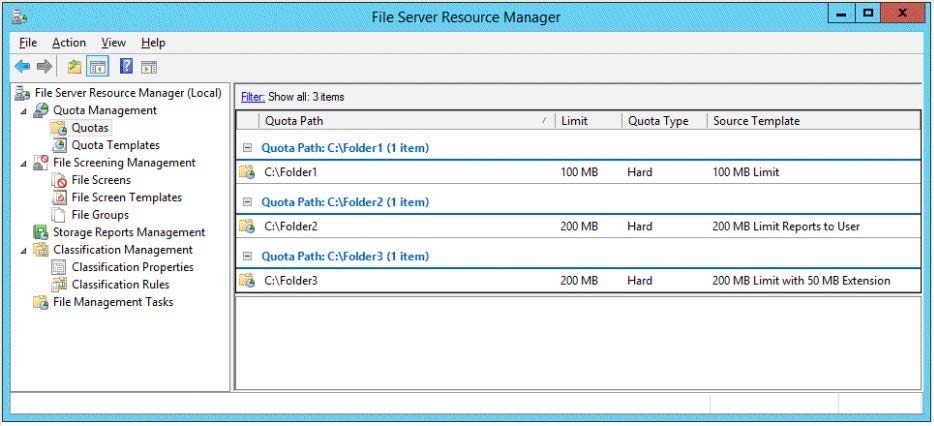Viewport: 934px width, 426px height.
Task: Click the File Groups page icon
Action: 59,214
